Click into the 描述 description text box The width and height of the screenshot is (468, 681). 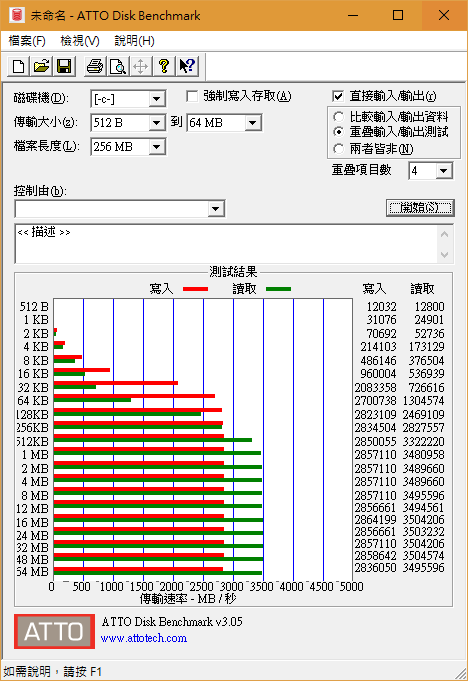tap(226, 244)
